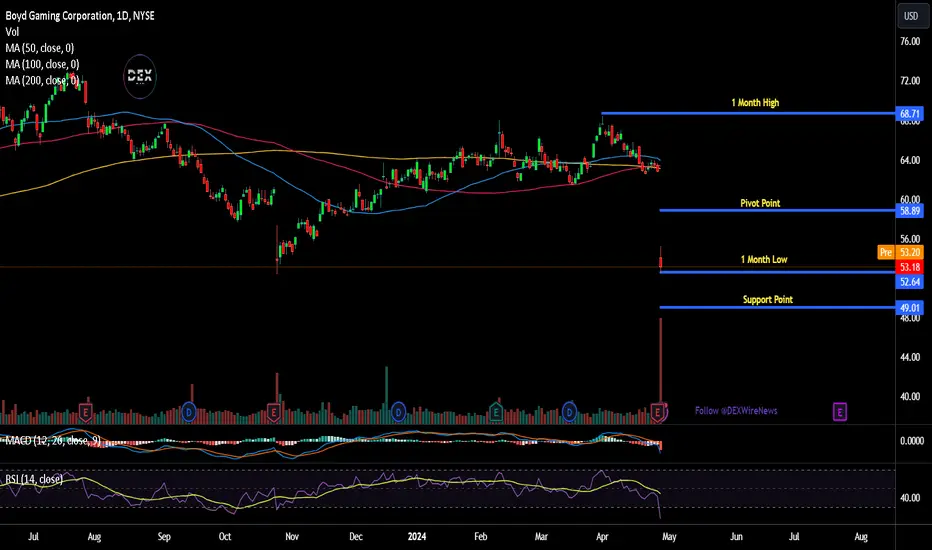Click the 2024 label on the time axis
932x550 pixels.
pos(417,536)
